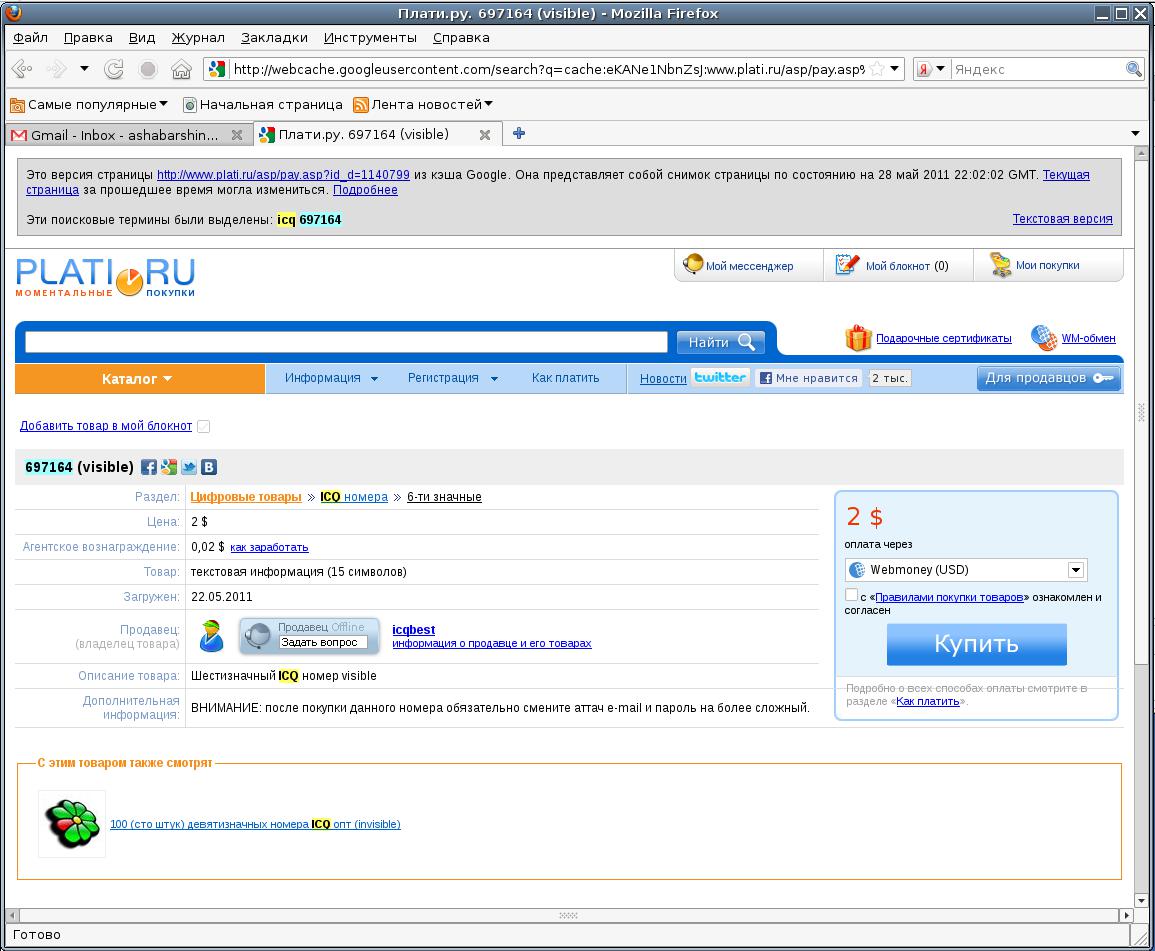Screen dimensions: 1155x951
Task: Click the ICQ flower thumbnail
Action: pos(71,824)
